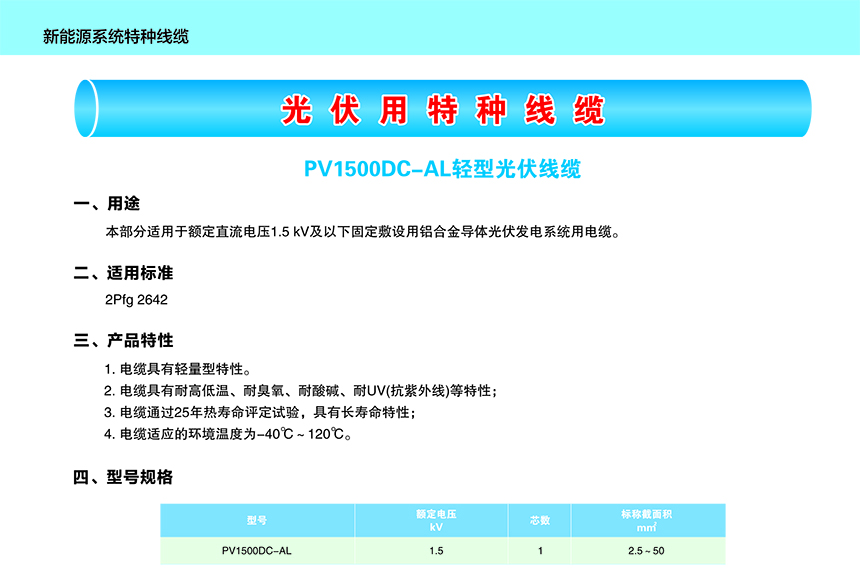
Task: Select the 额定电压 kV table column header
Action: point(436,520)
